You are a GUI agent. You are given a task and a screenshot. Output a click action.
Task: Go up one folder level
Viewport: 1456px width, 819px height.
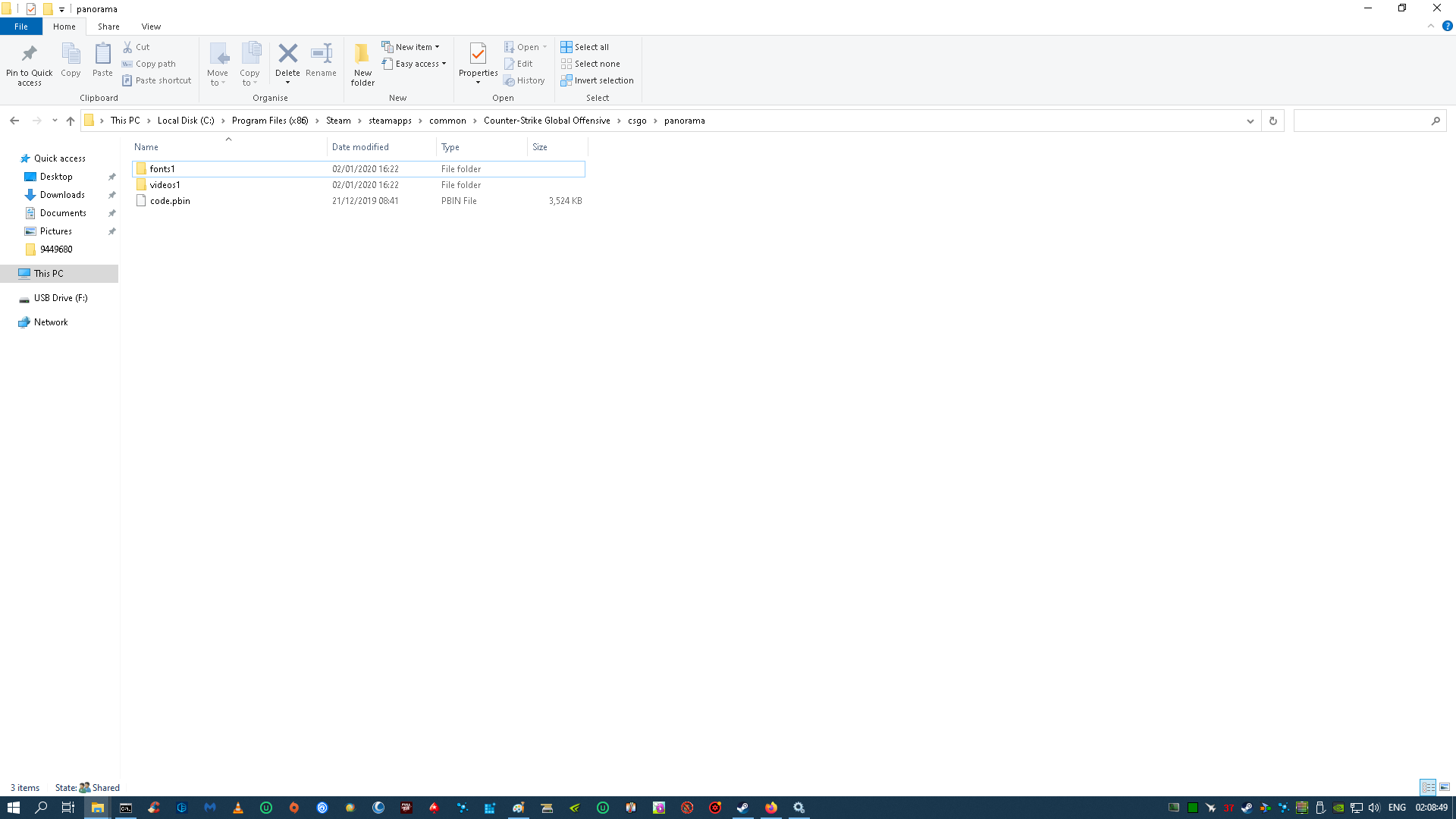[x=71, y=121]
